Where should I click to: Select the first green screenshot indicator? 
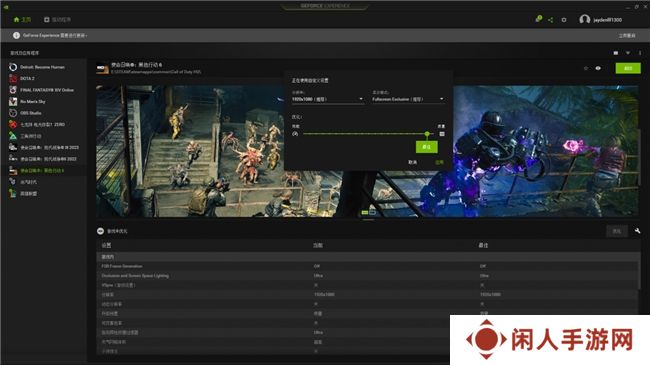point(365,212)
